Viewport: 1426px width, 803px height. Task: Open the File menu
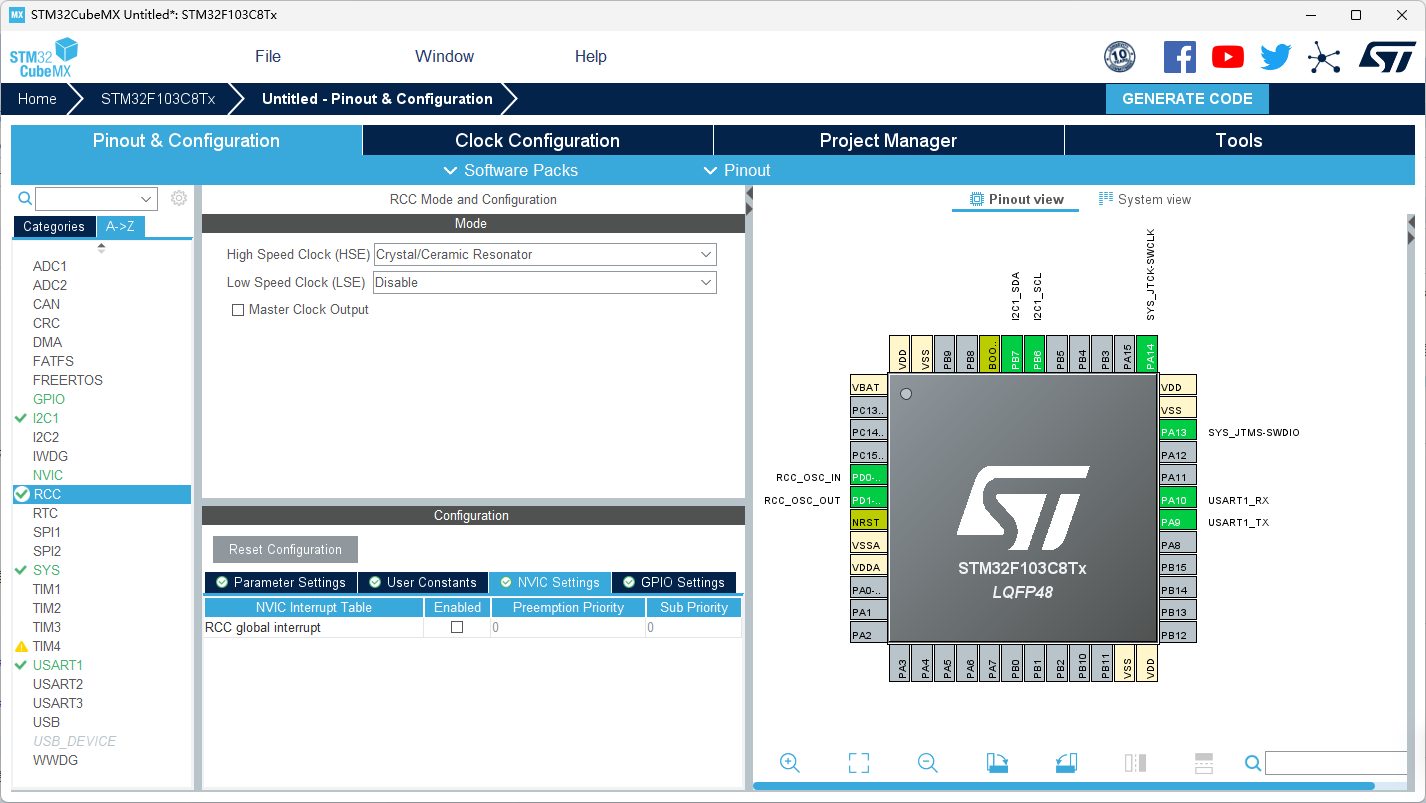[x=268, y=57]
